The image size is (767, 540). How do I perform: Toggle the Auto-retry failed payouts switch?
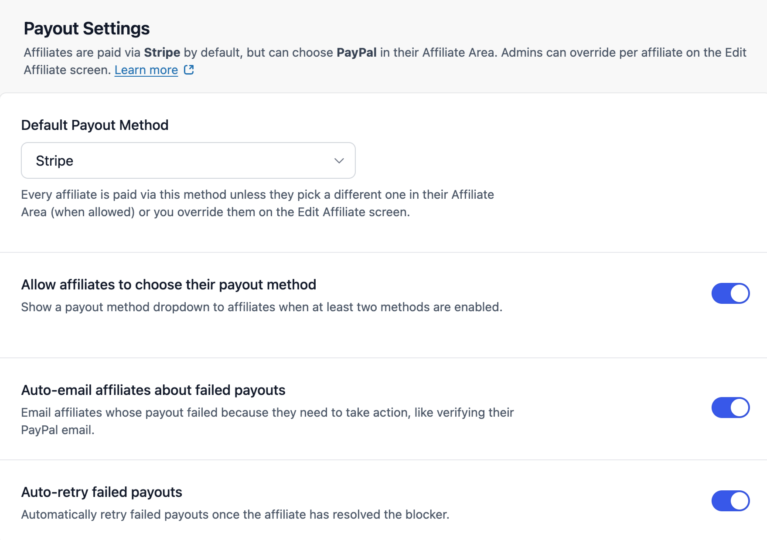click(x=730, y=501)
